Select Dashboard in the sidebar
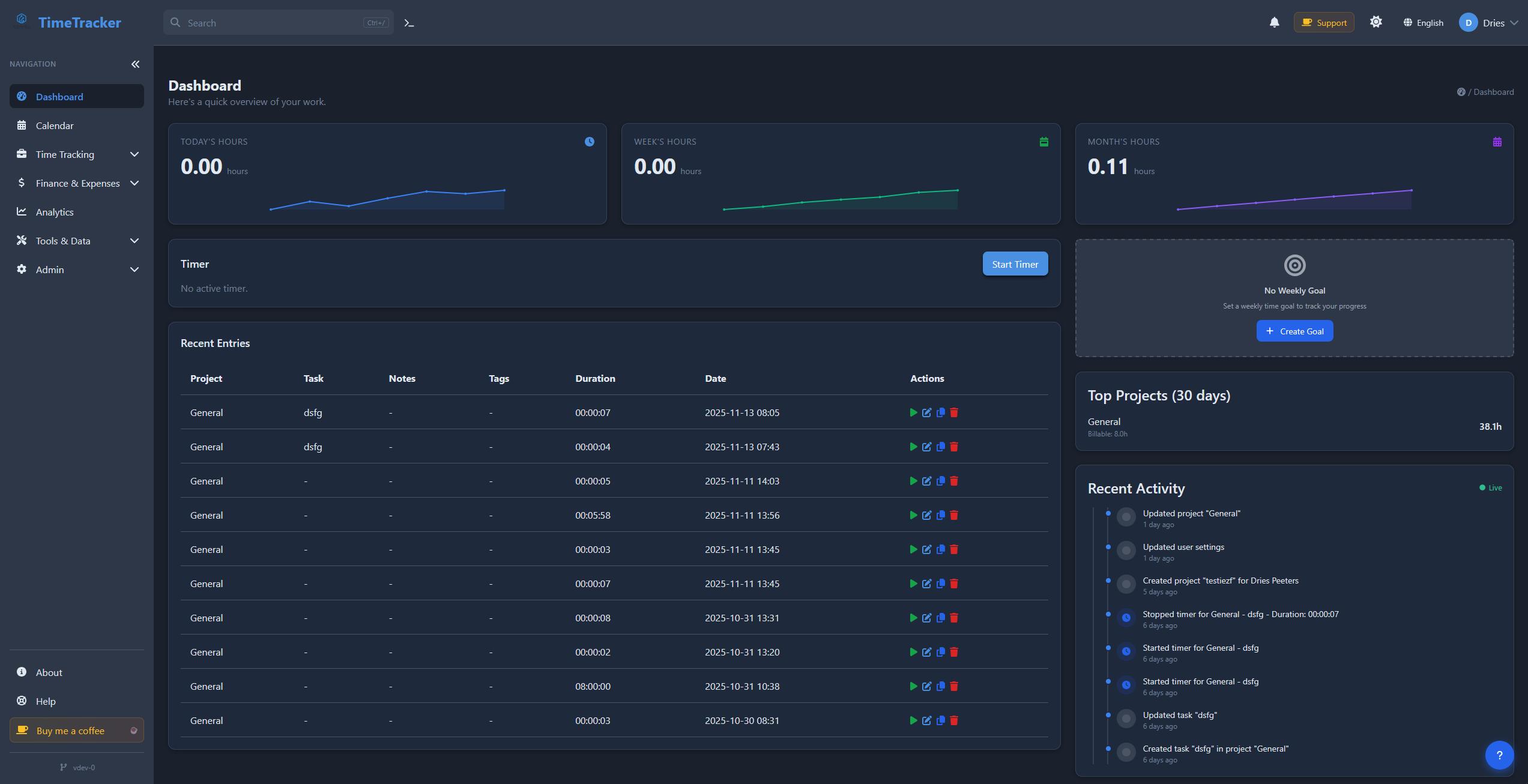Screen dimensions: 1528x784 point(59,96)
